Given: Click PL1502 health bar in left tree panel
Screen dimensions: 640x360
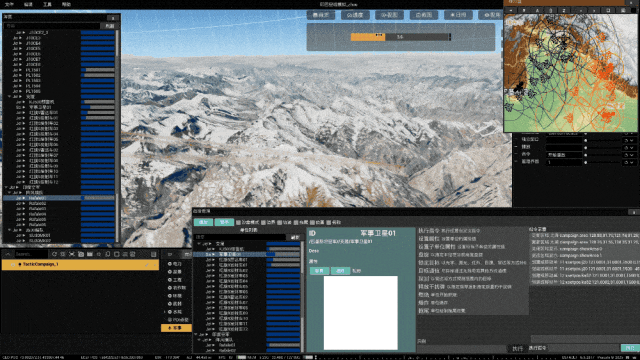Looking at the screenshot, I should click(98, 75).
